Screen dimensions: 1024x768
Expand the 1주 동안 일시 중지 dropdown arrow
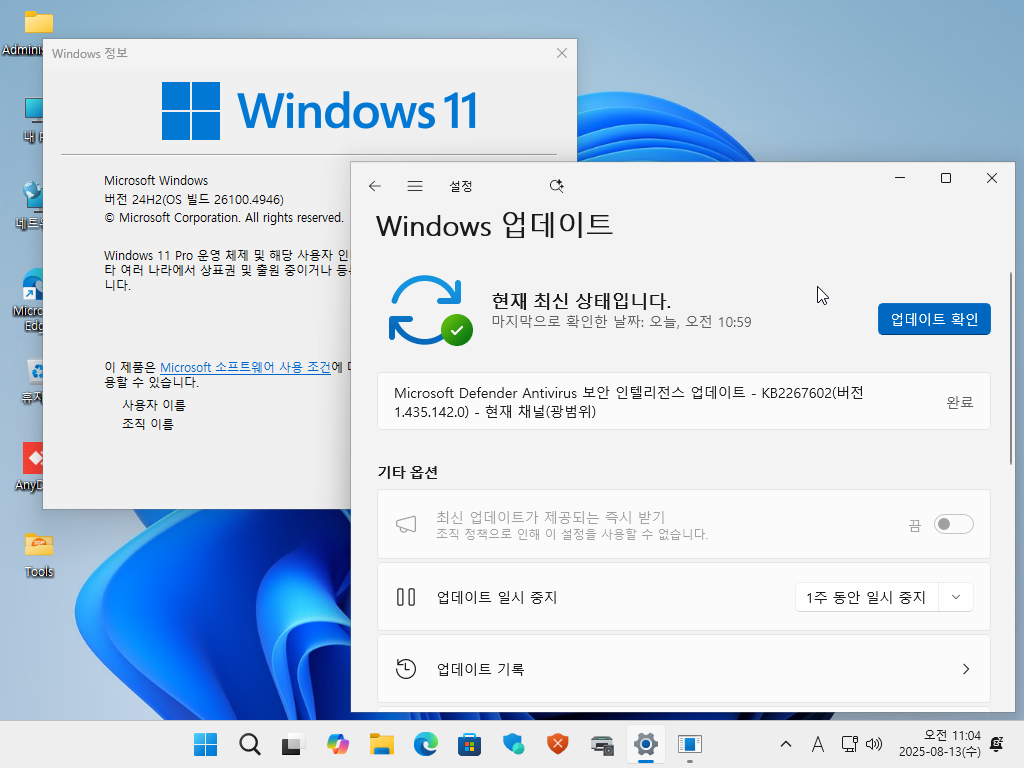tap(956, 597)
